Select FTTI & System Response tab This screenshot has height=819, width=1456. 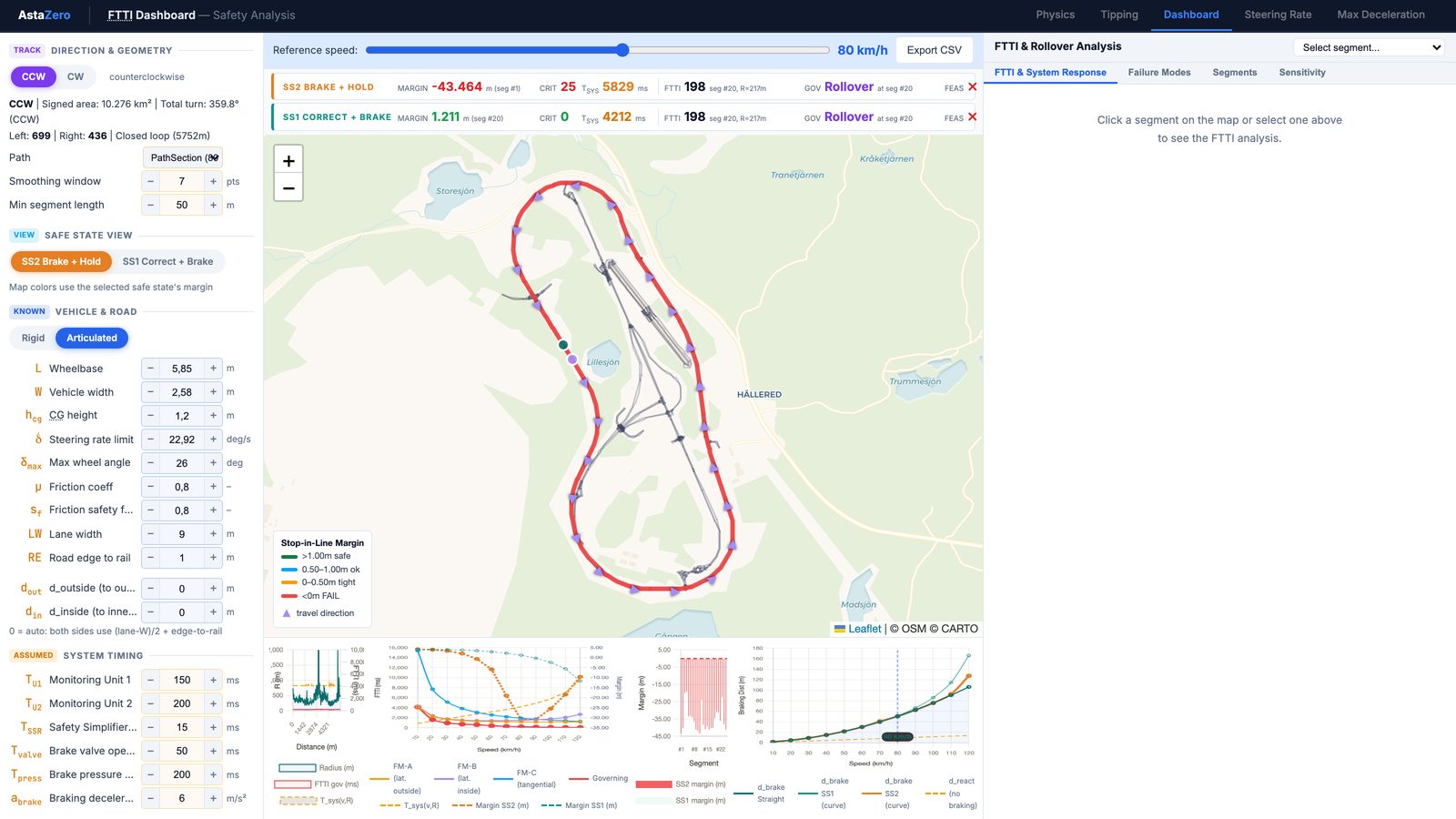pyautogui.click(x=1050, y=73)
